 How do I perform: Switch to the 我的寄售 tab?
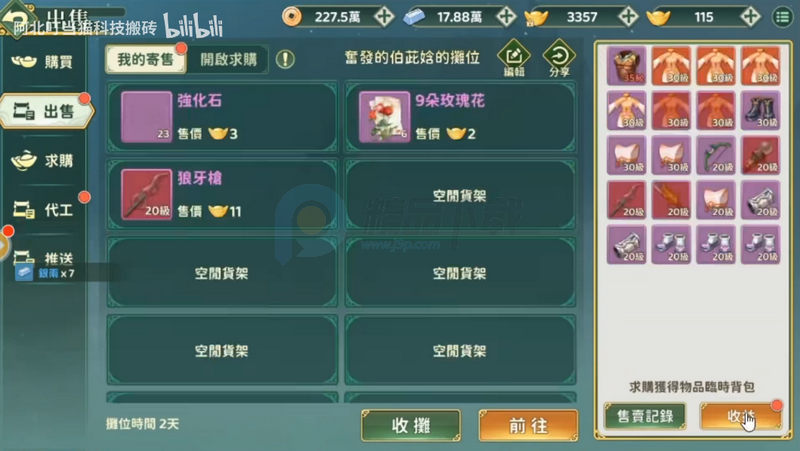[x=145, y=60]
